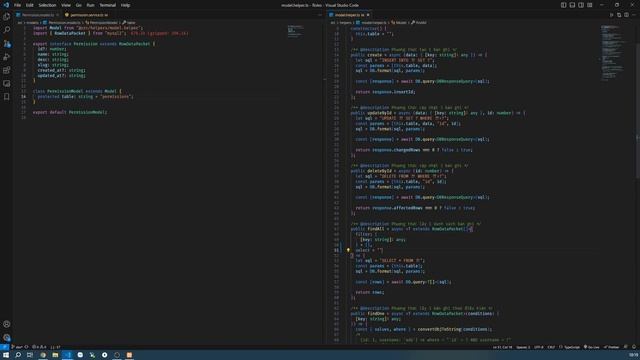Open notifications bell in status bar

pos(634,347)
